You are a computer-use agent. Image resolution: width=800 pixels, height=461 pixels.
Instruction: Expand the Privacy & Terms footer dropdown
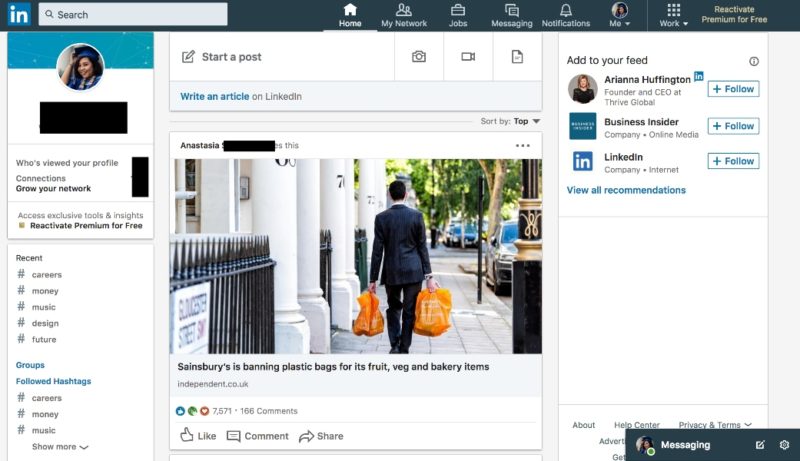715,425
